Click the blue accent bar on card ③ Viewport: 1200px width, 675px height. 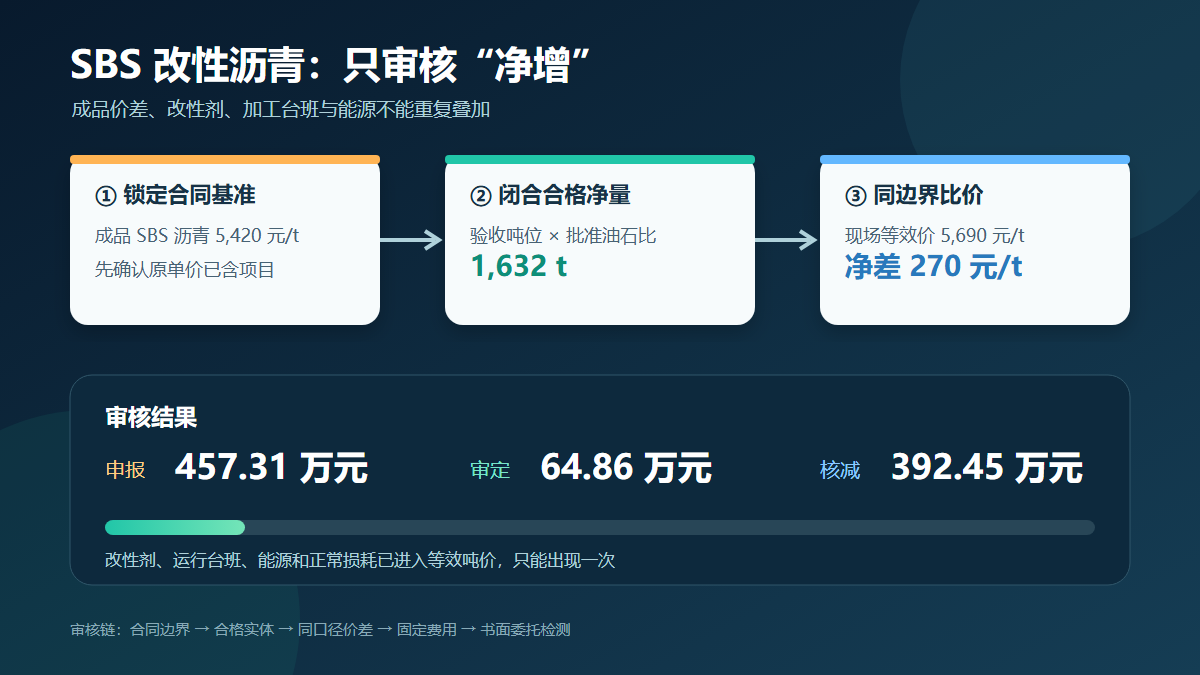click(x=975, y=159)
